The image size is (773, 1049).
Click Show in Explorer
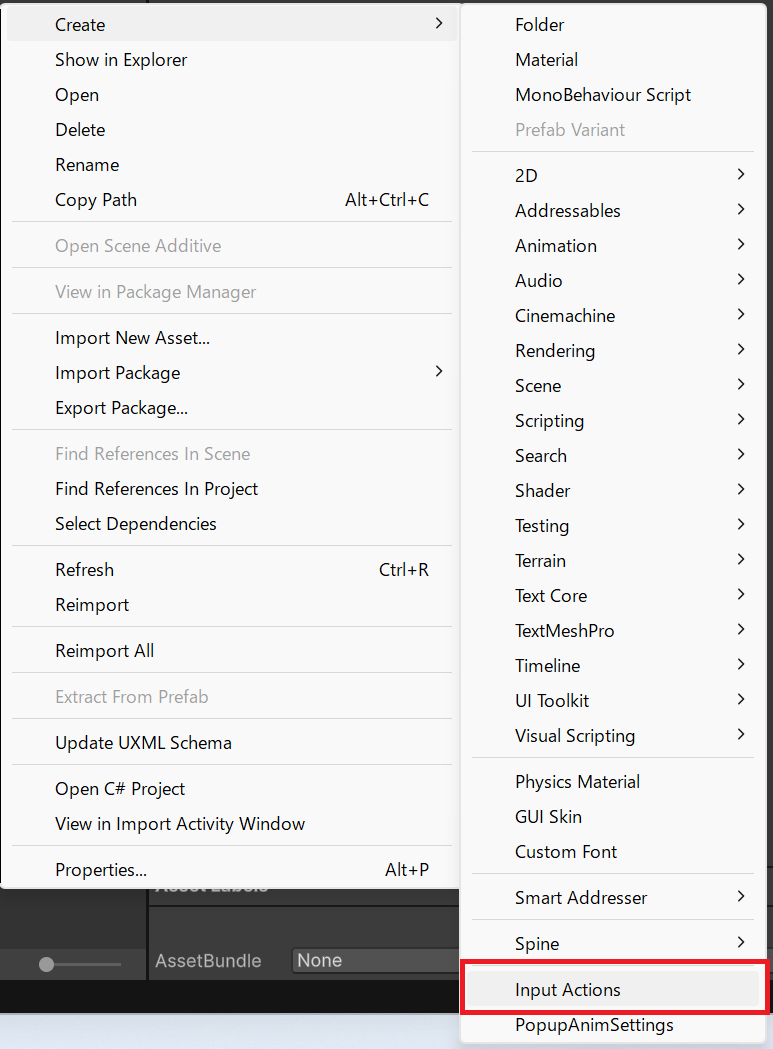121,60
